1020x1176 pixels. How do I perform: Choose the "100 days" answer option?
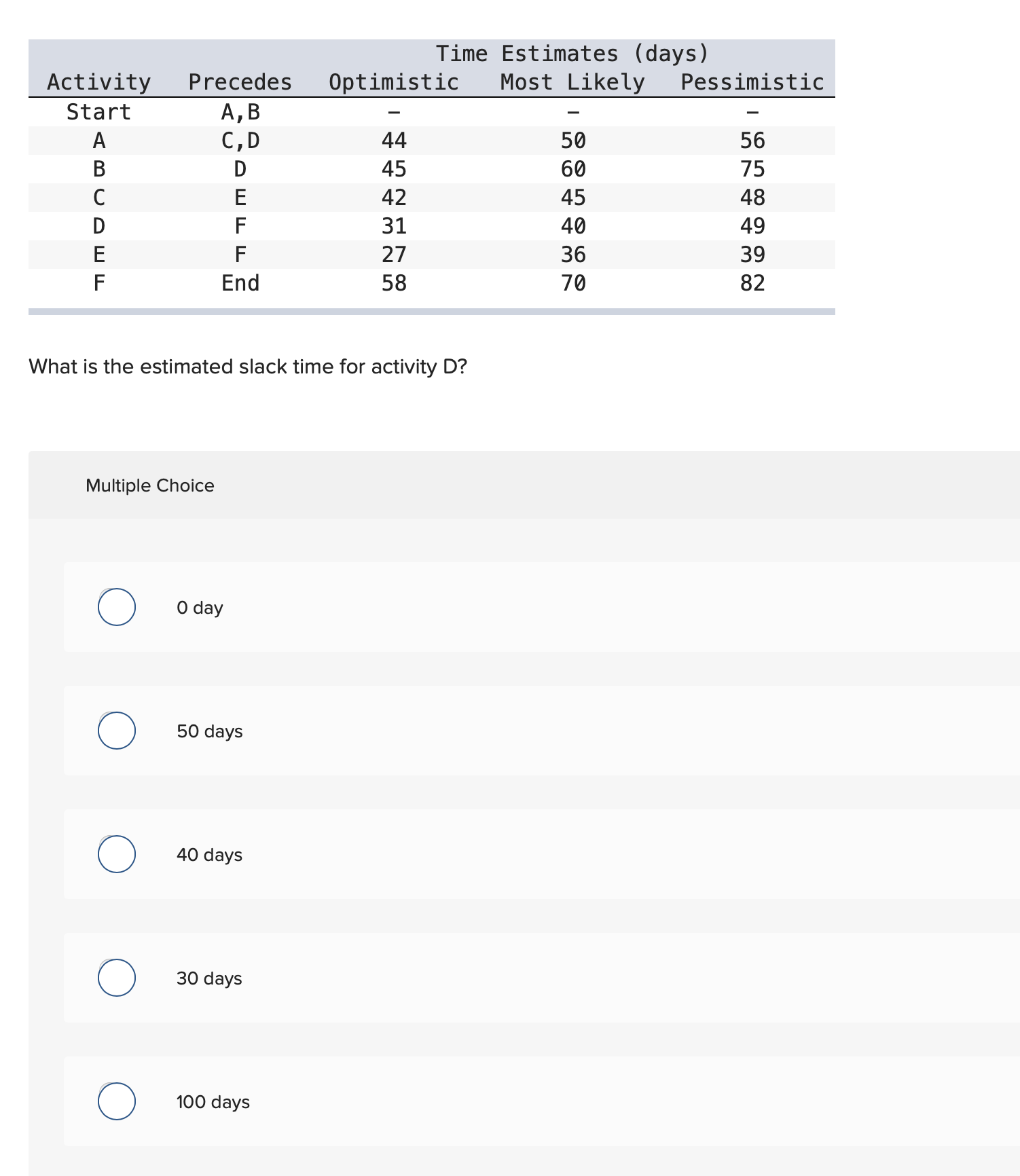pyautogui.click(x=116, y=1102)
